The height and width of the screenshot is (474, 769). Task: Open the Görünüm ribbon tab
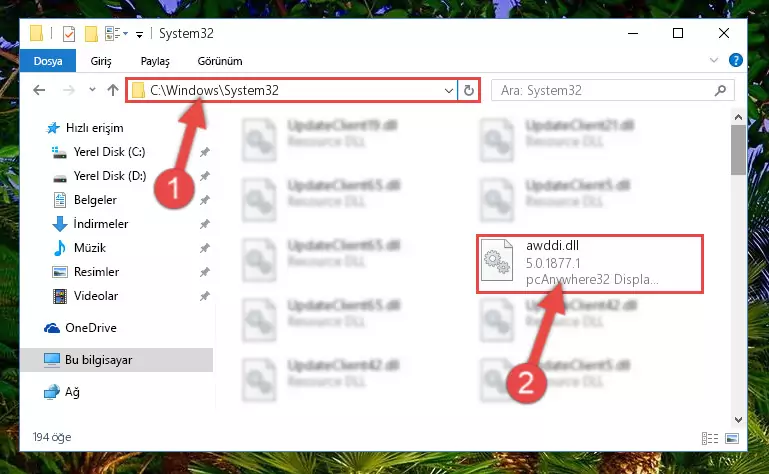pyautogui.click(x=220, y=61)
